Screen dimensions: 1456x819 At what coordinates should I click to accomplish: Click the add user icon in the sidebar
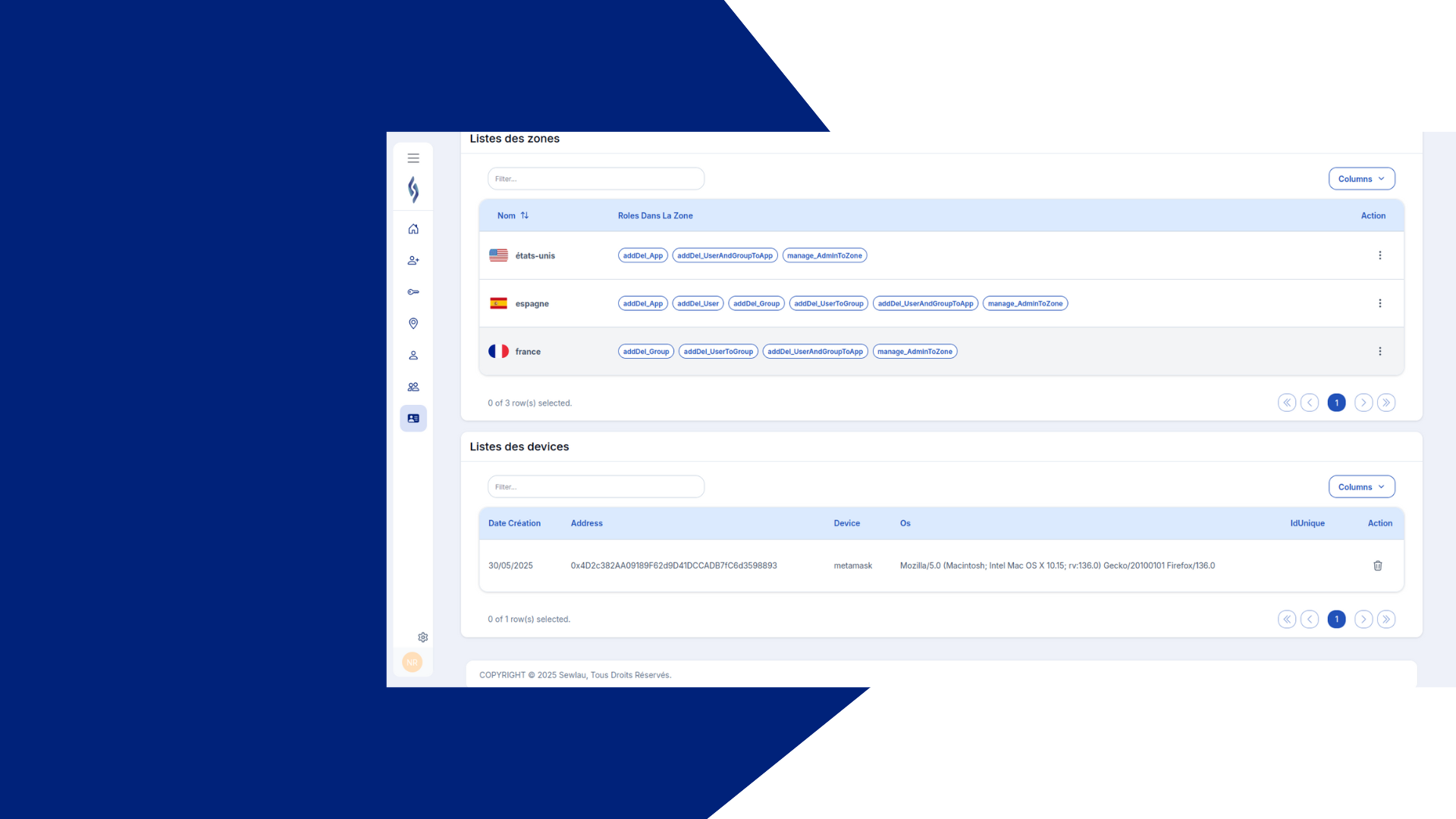click(413, 260)
